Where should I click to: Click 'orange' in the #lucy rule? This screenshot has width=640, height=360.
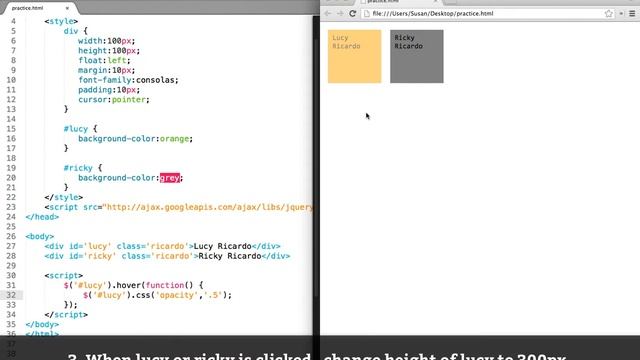(x=174, y=139)
